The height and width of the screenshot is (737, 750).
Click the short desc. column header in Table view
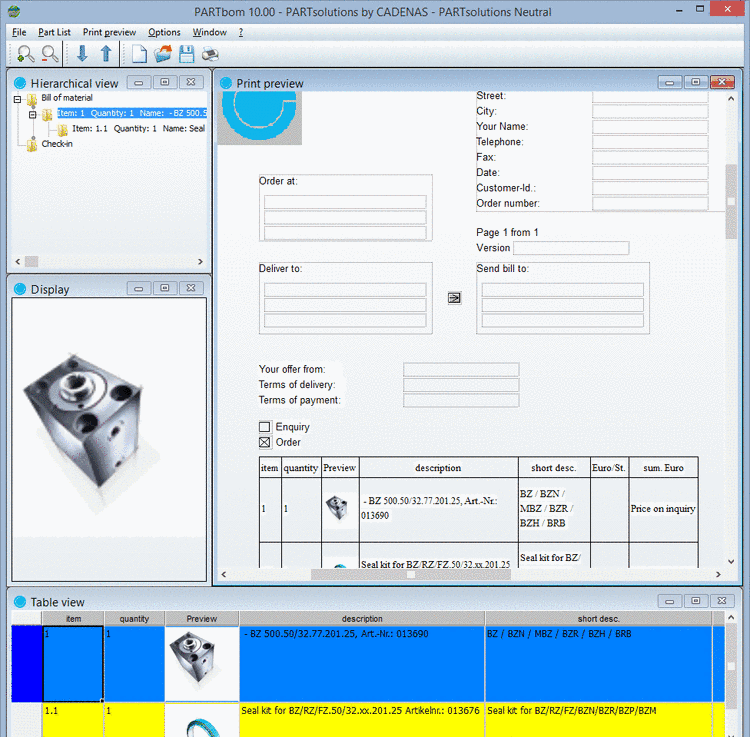coord(598,618)
